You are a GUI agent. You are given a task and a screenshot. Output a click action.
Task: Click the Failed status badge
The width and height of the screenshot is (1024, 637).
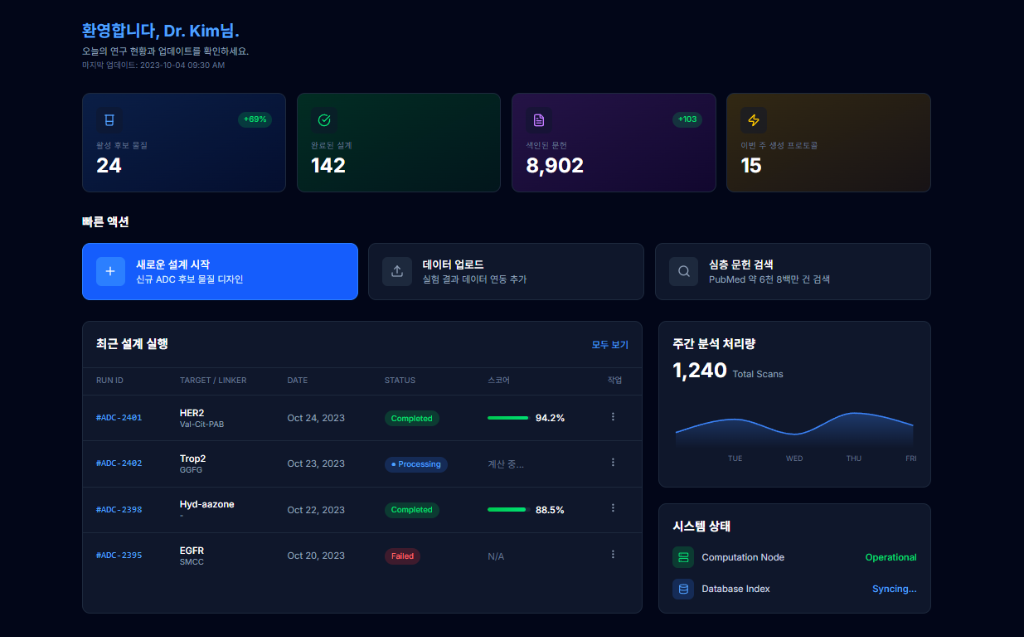coord(402,556)
